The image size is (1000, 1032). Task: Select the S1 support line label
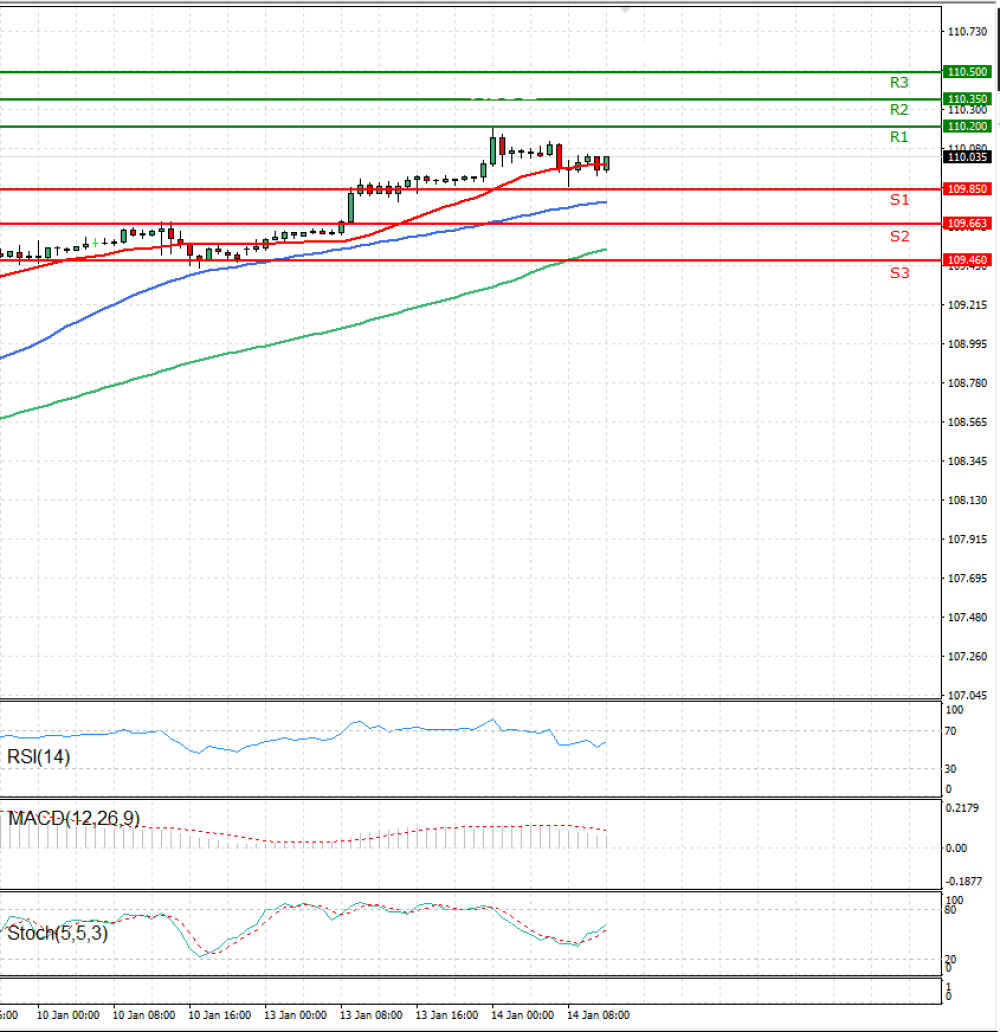899,200
